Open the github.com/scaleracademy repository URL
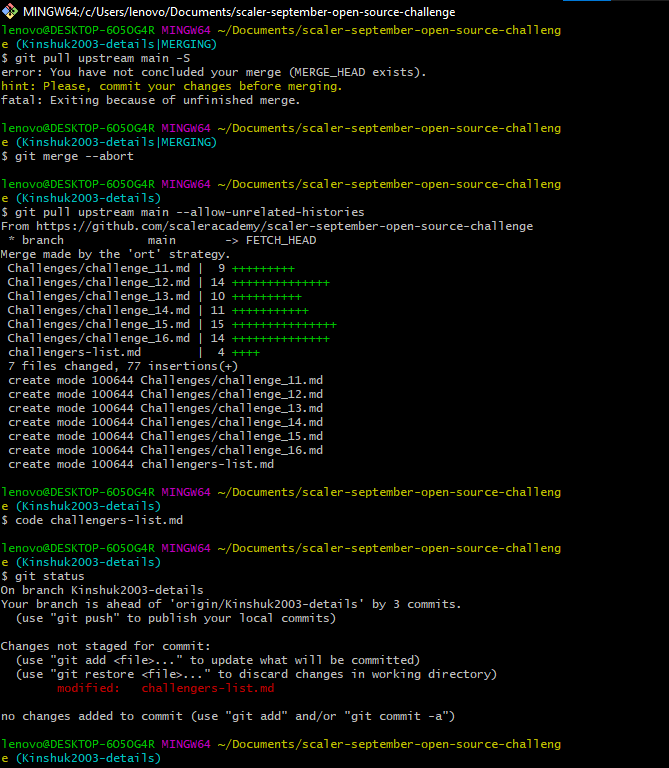The image size is (669, 768). tap(285, 226)
